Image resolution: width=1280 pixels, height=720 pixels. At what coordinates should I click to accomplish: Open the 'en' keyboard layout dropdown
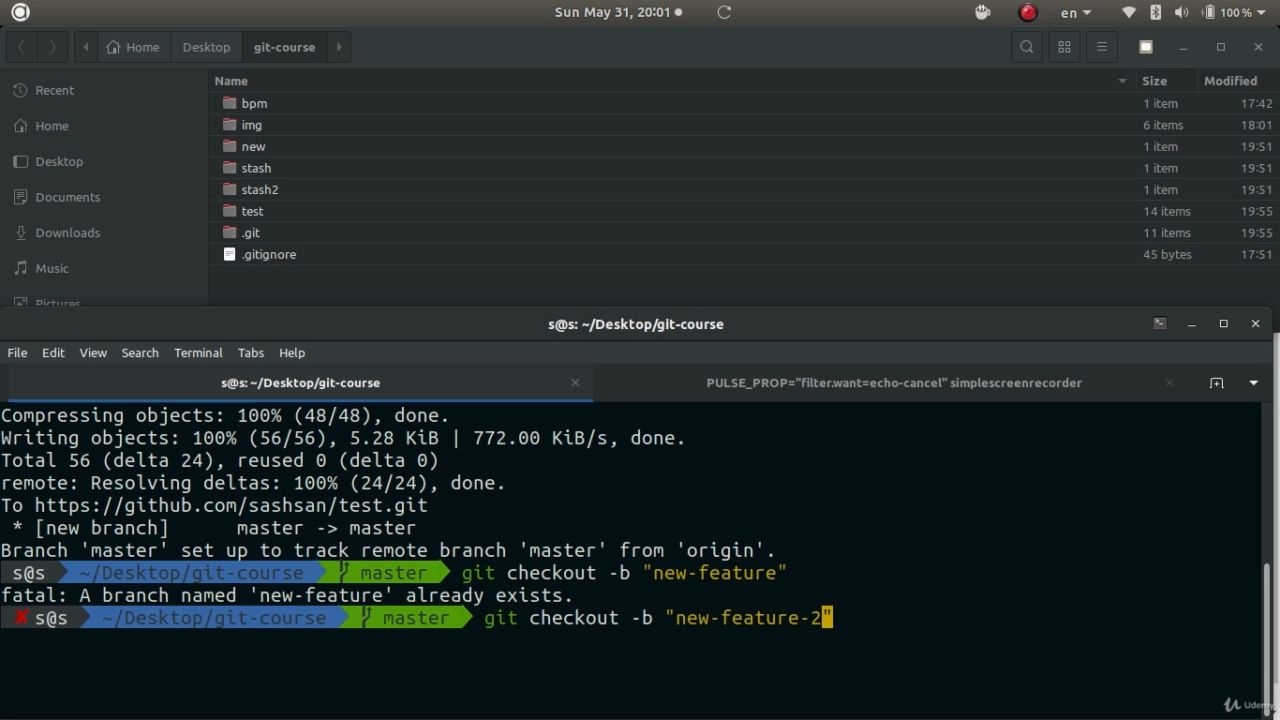click(1076, 12)
